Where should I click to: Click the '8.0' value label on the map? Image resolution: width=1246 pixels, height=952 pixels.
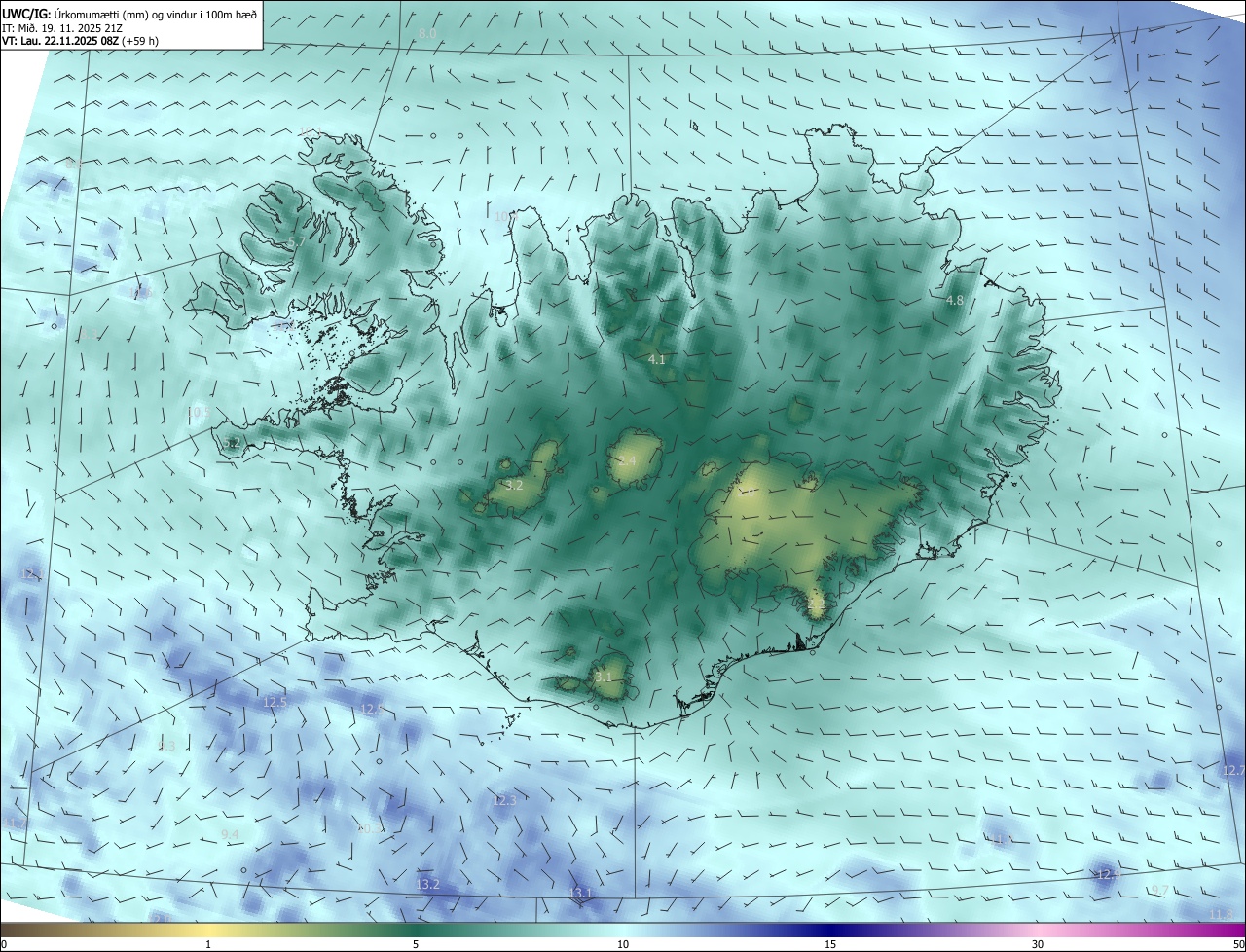point(427,34)
